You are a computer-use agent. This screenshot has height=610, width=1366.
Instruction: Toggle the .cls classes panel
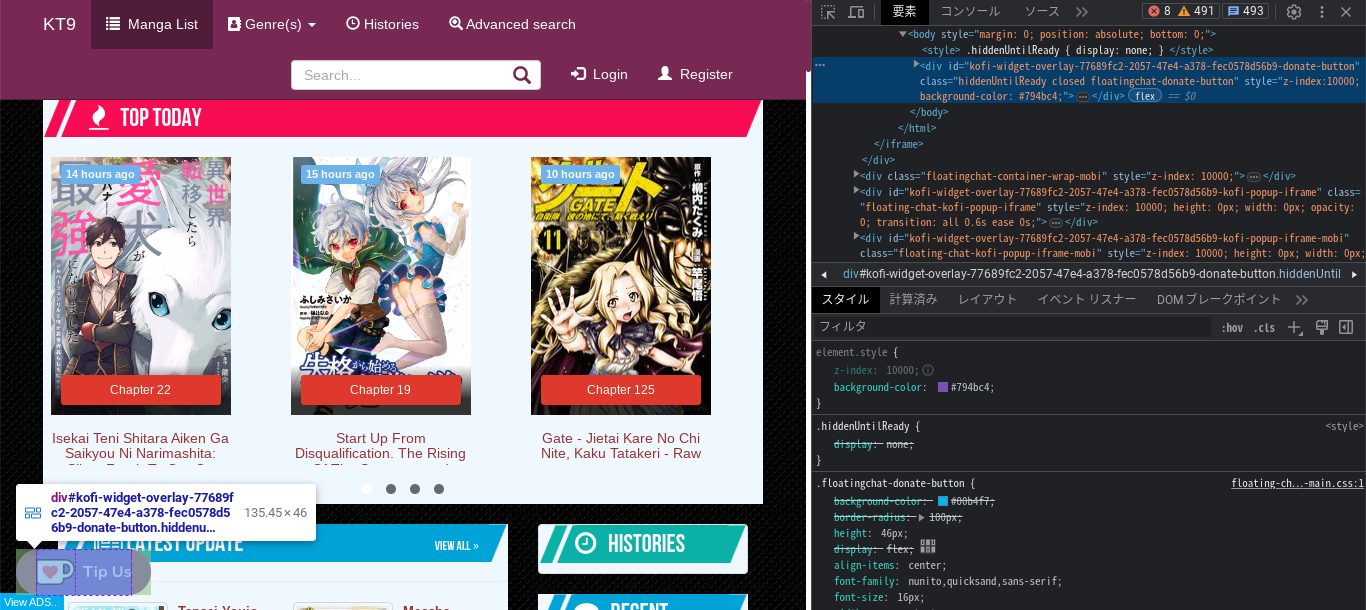1266,327
